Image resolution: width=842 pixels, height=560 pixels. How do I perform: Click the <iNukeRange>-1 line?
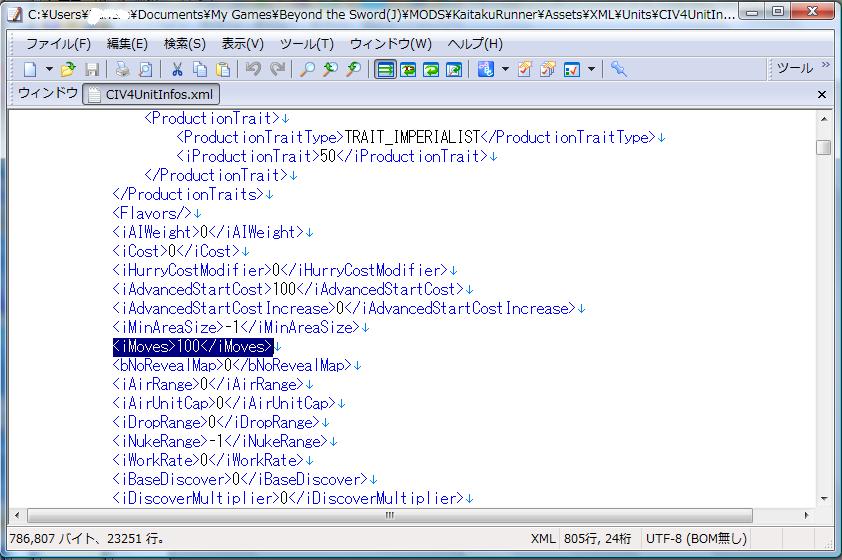point(220,442)
